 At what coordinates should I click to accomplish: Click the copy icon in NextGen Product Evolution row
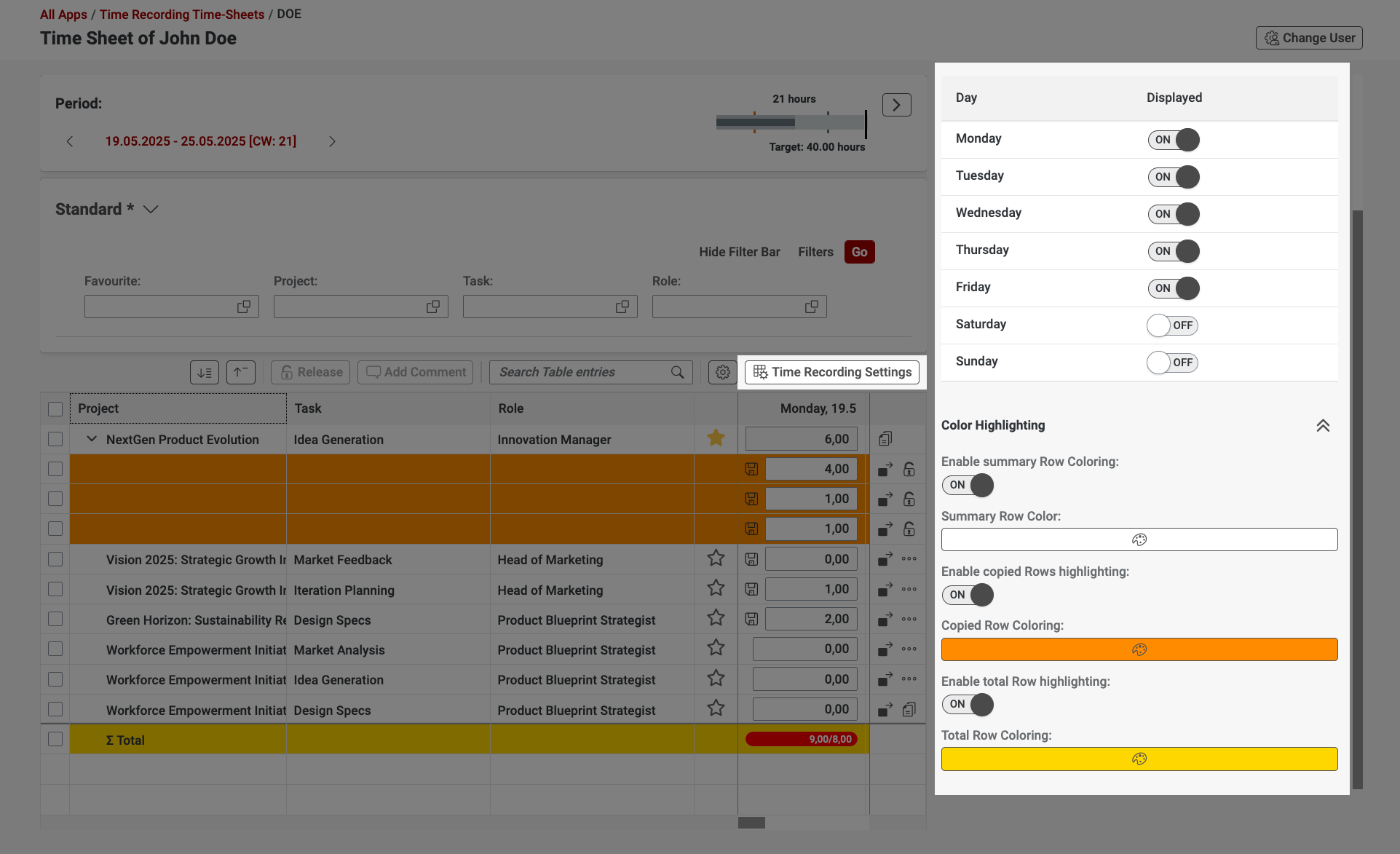(885, 438)
